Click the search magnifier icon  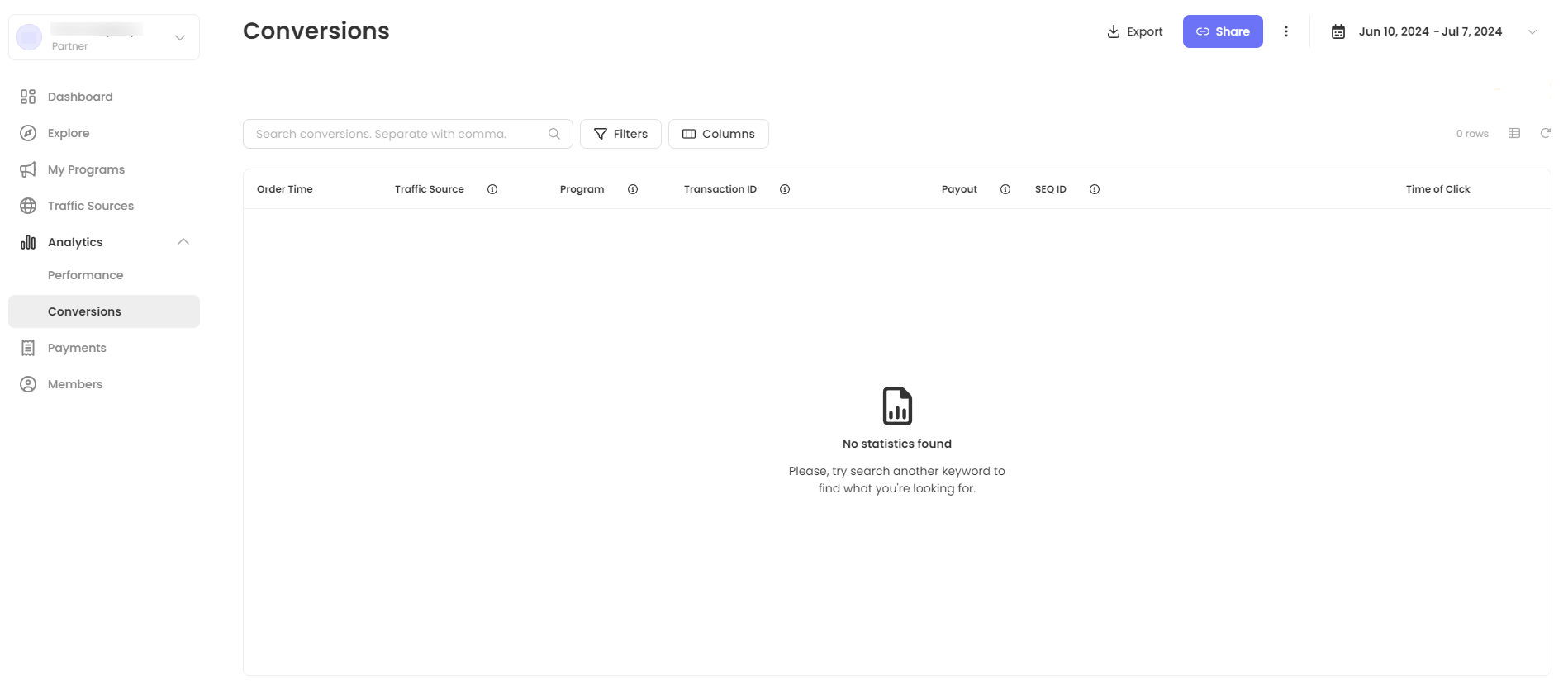tap(554, 134)
